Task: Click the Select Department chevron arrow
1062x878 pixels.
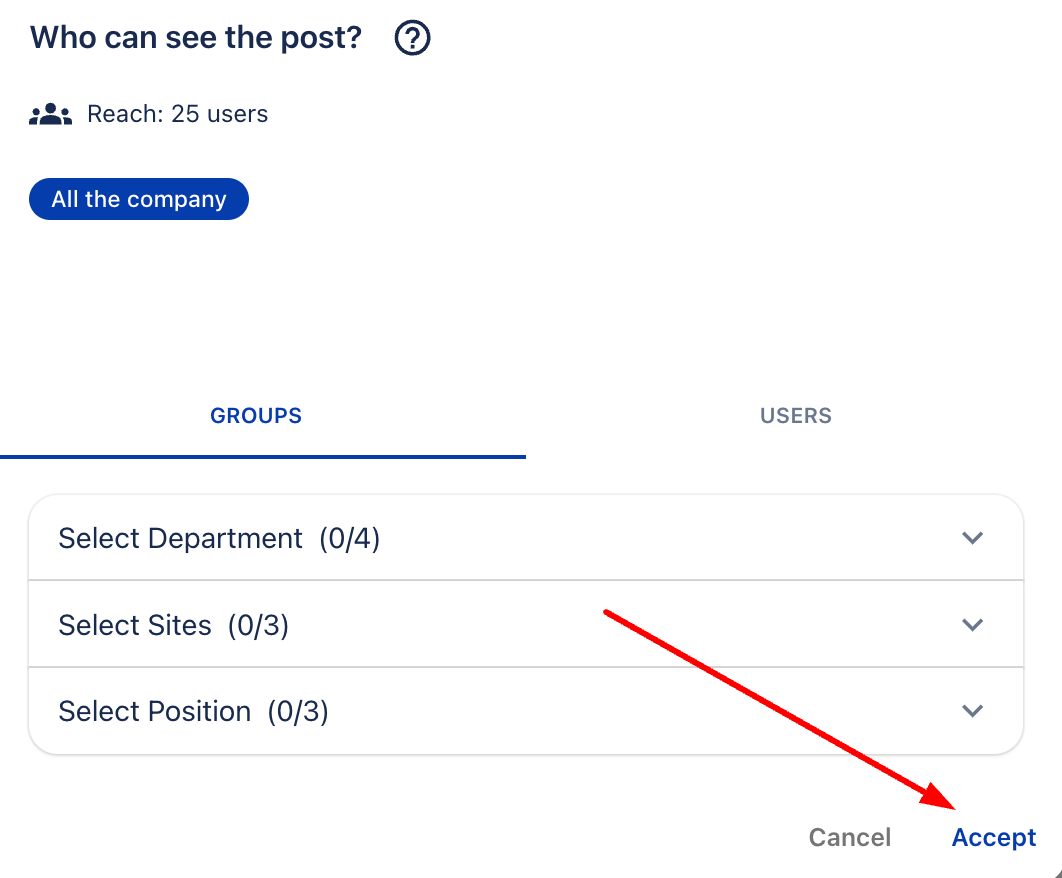Action: 972,538
